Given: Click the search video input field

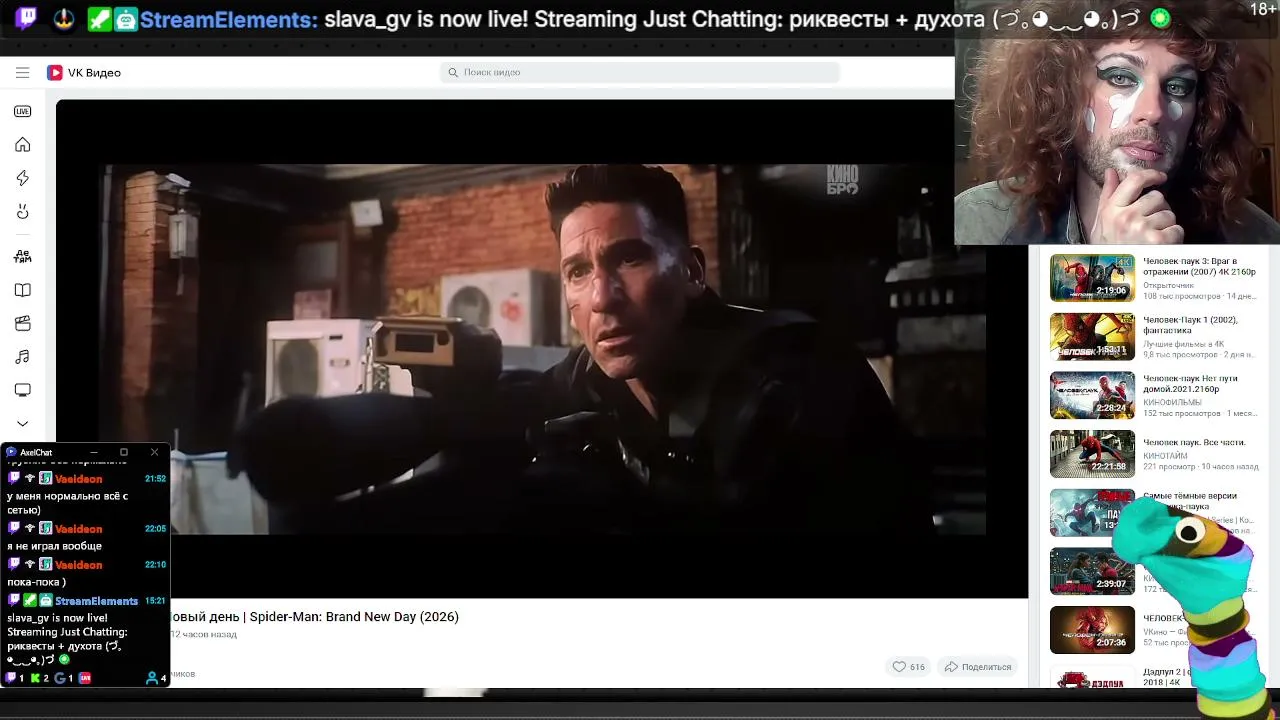Looking at the screenshot, I should point(640,72).
